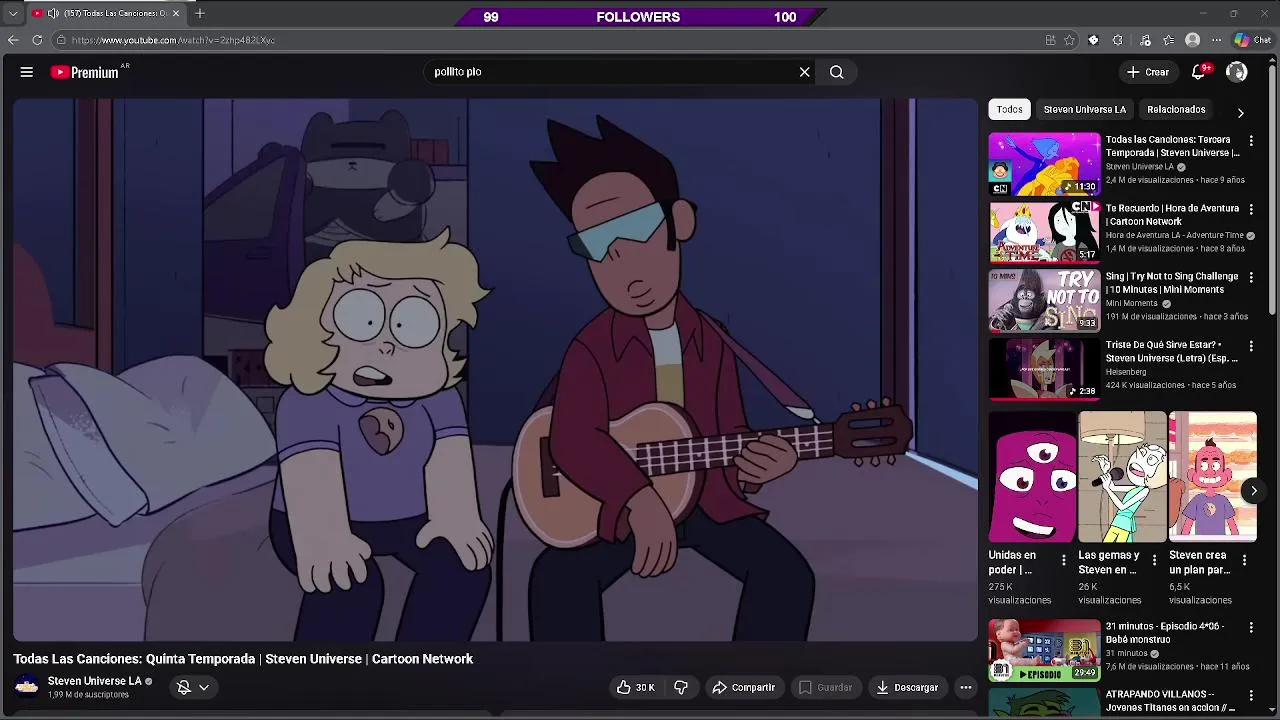Open options for 31 minutos Bebé monstruo video

click(x=1251, y=627)
